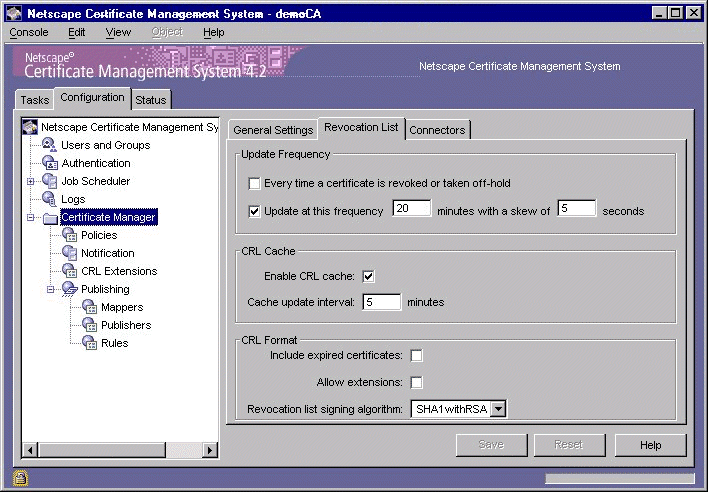Viewport: 708px width, 492px height.
Task: Click the Notification node icon
Action: pos(69,253)
